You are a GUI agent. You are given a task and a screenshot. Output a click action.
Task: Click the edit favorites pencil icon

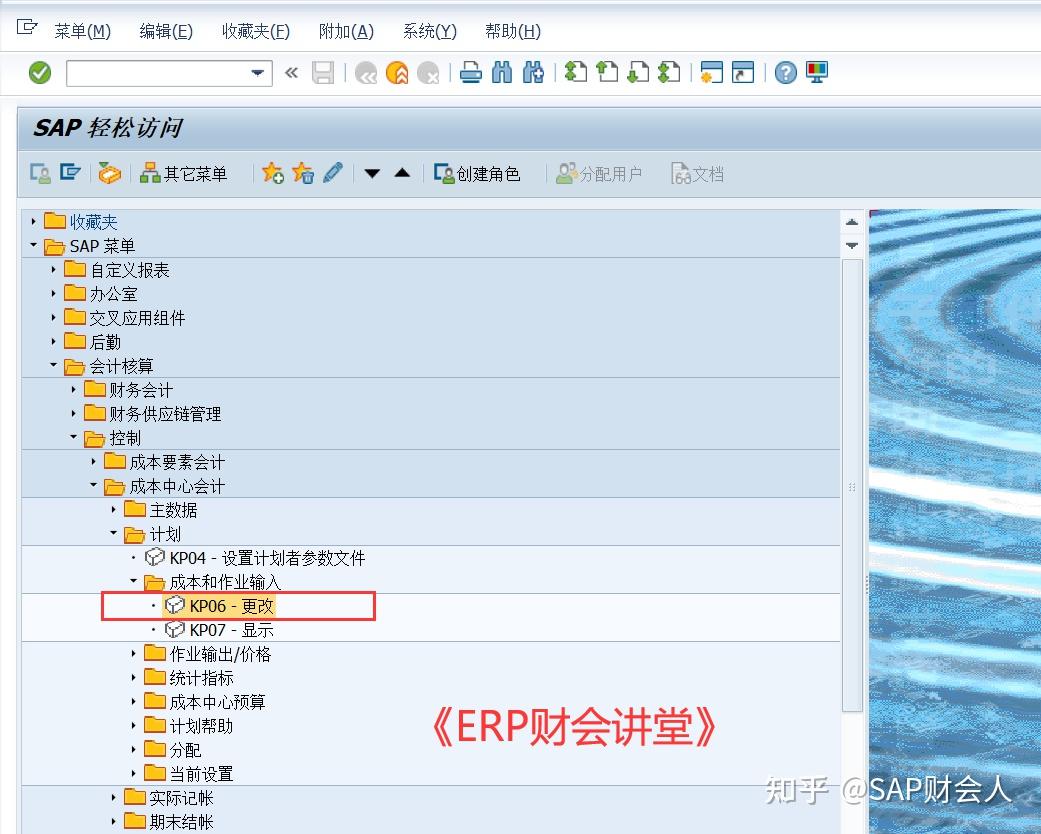332,172
